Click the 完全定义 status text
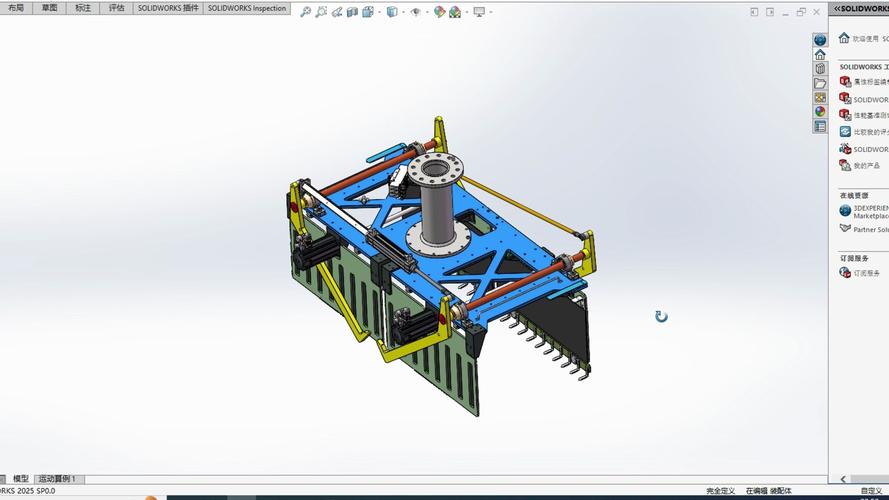 click(x=721, y=491)
